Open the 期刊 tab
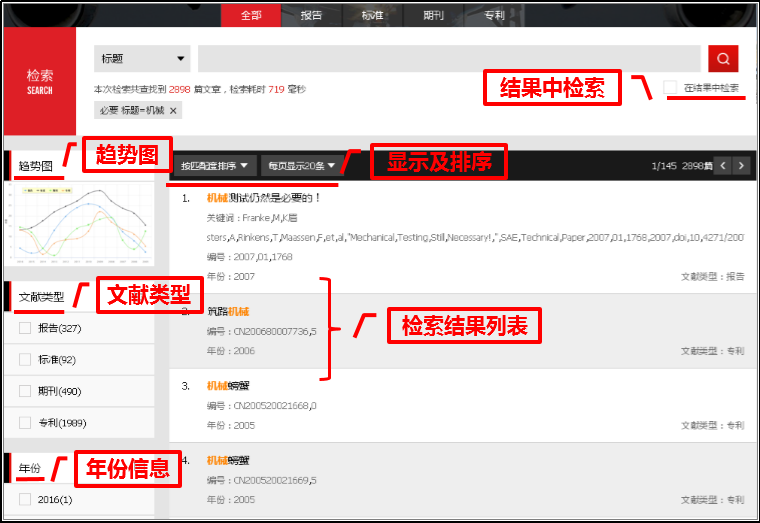This screenshot has height=523, width=760. coord(433,15)
